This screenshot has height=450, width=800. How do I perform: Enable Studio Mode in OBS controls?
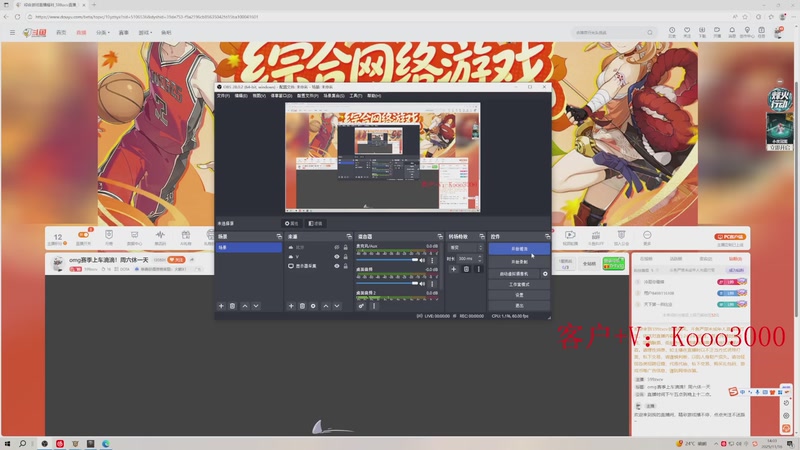pos(519,285)
